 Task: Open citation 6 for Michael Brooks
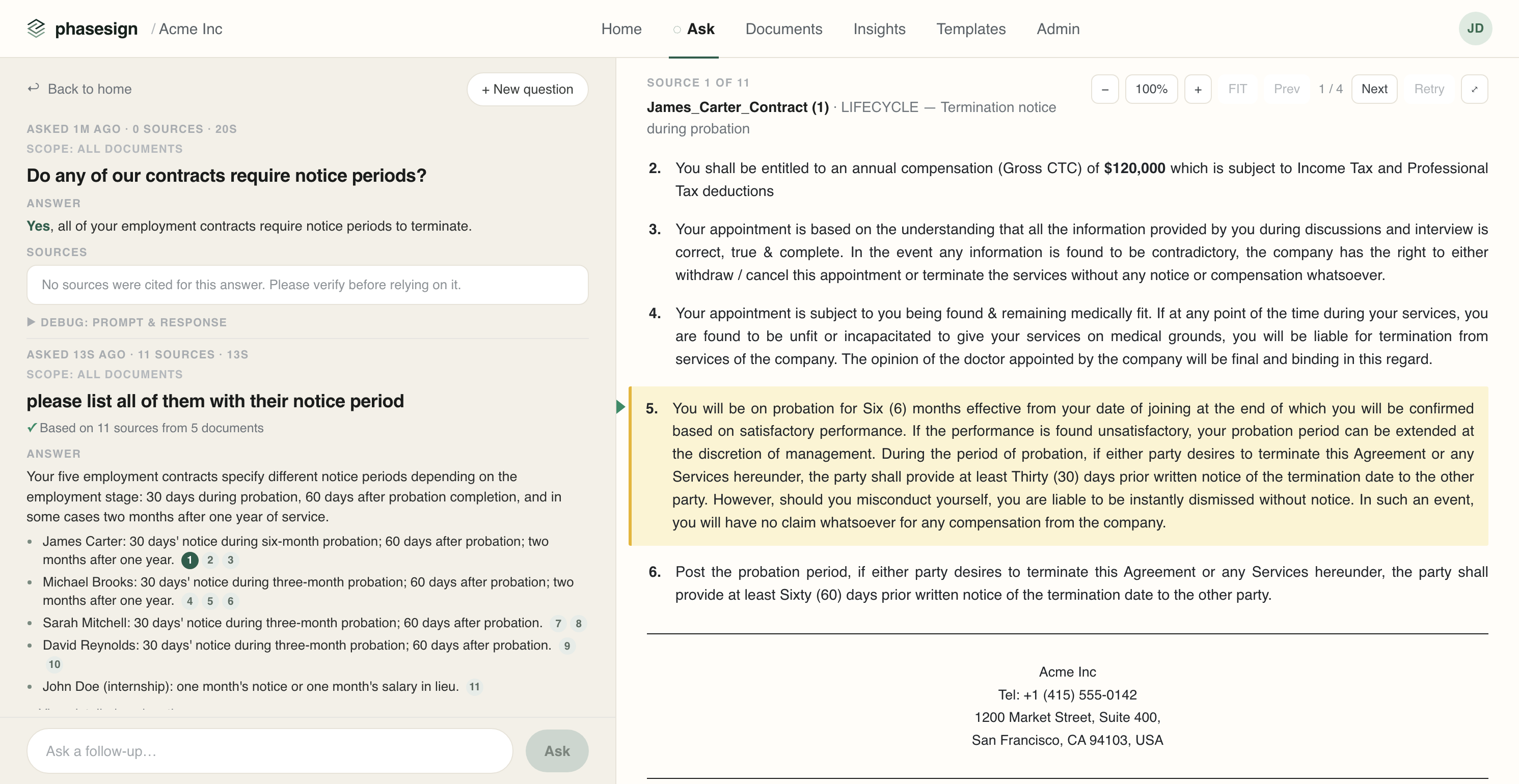coord(231,601)
